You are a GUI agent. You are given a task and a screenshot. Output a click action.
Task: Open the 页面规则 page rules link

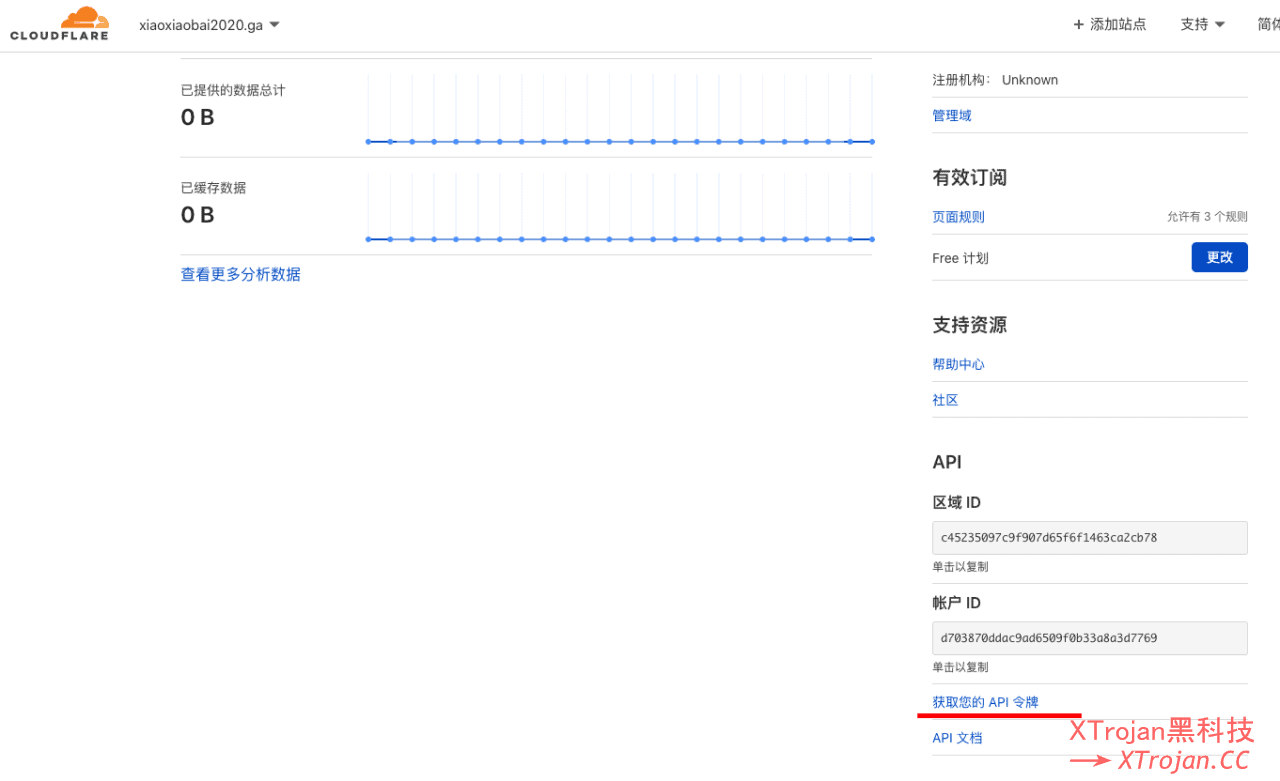click(958, 217)
